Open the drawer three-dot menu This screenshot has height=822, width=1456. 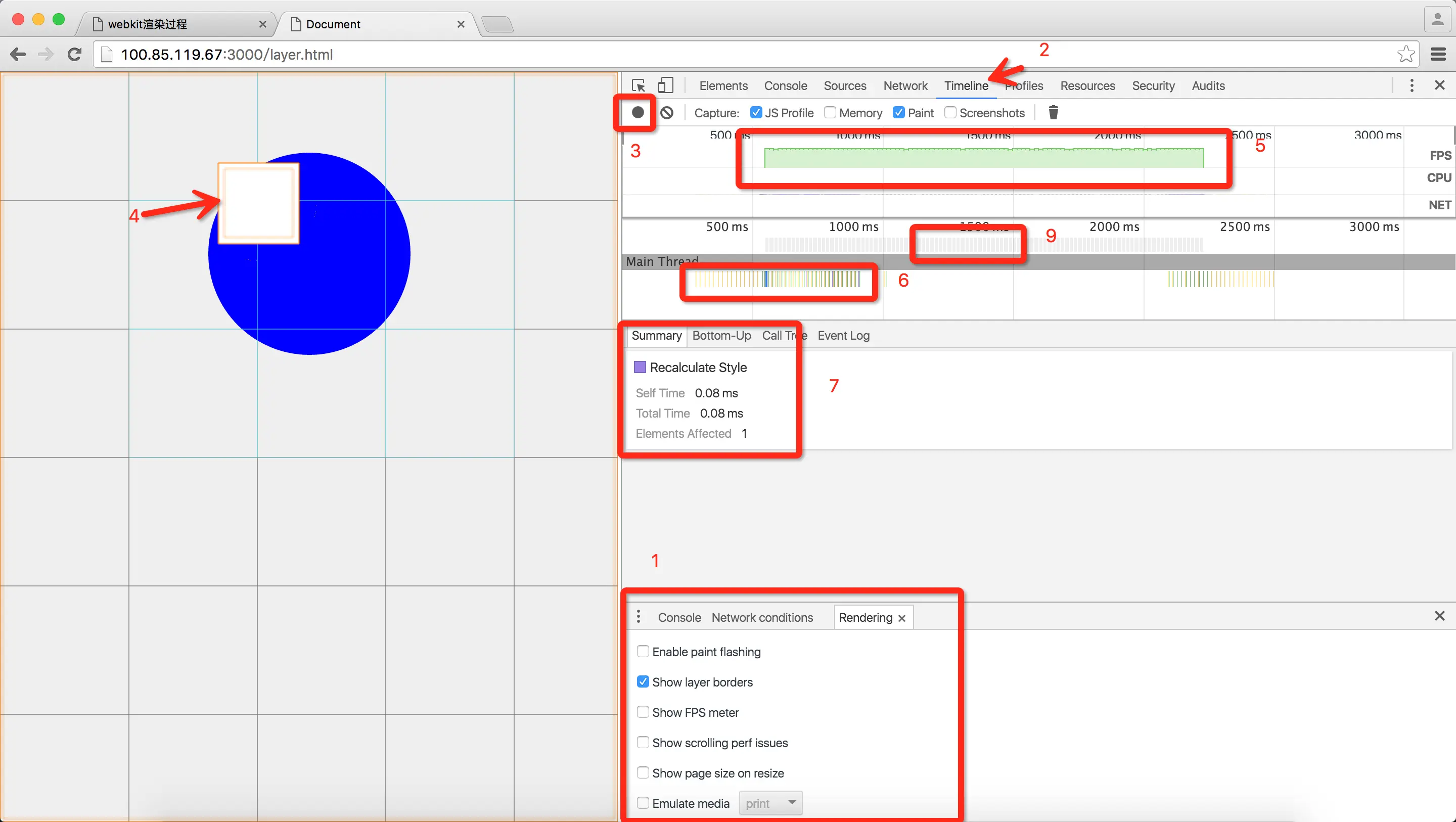[639, 616]
